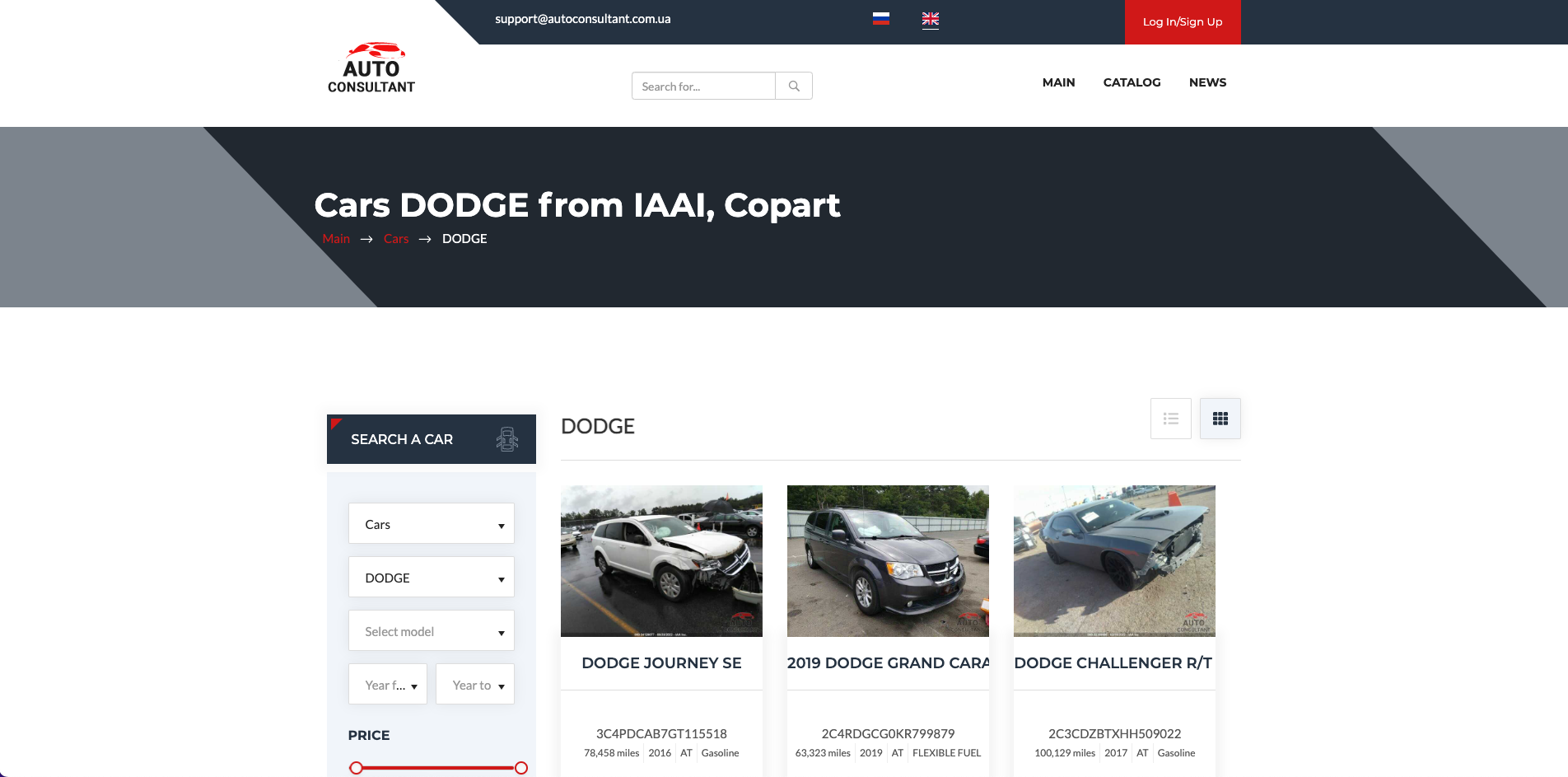Switch site language to Russian via flag icon
Screen dimensions: 1568x777
(880, 18)
